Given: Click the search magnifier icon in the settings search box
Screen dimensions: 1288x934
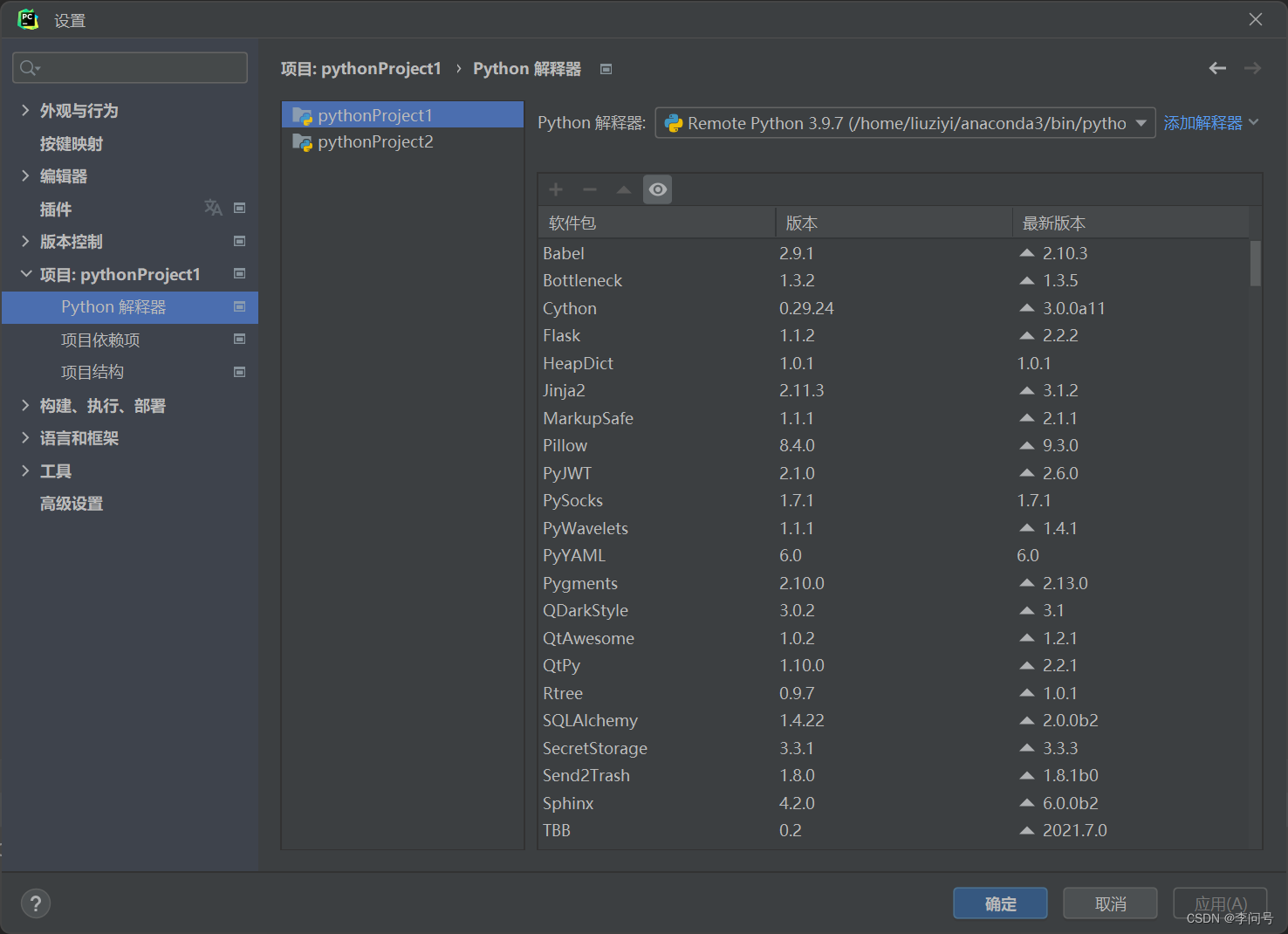Looking at the screenshot, I should point(30,68).
